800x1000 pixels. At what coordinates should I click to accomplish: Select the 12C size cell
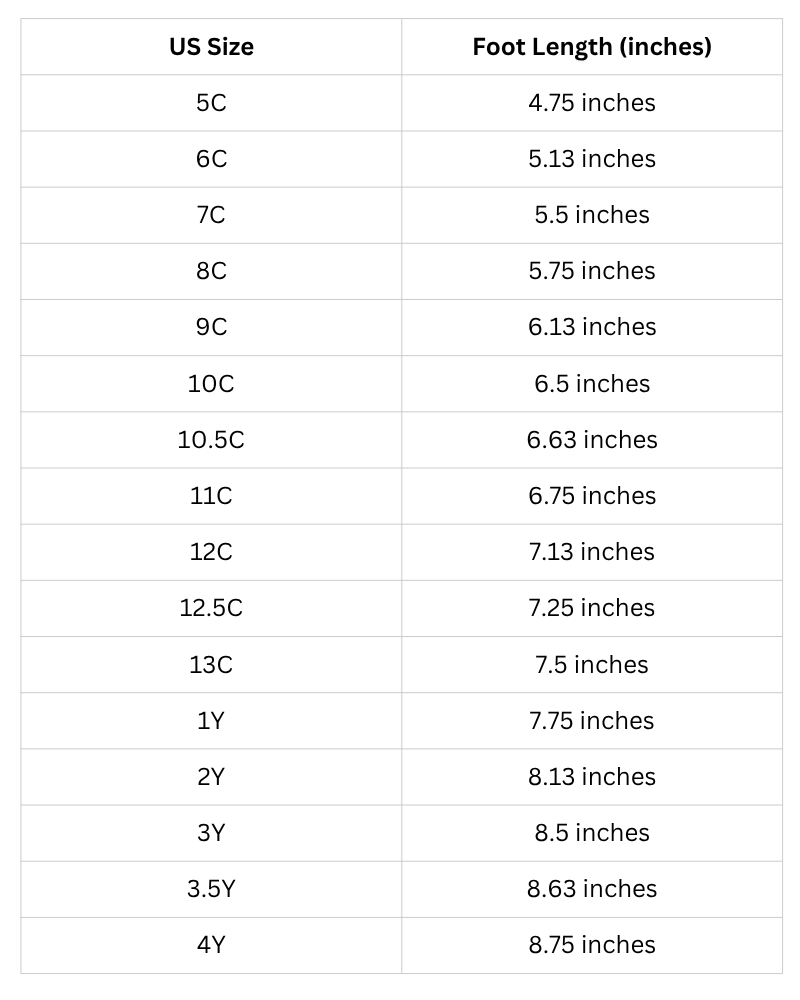click(x=211, y=552)
